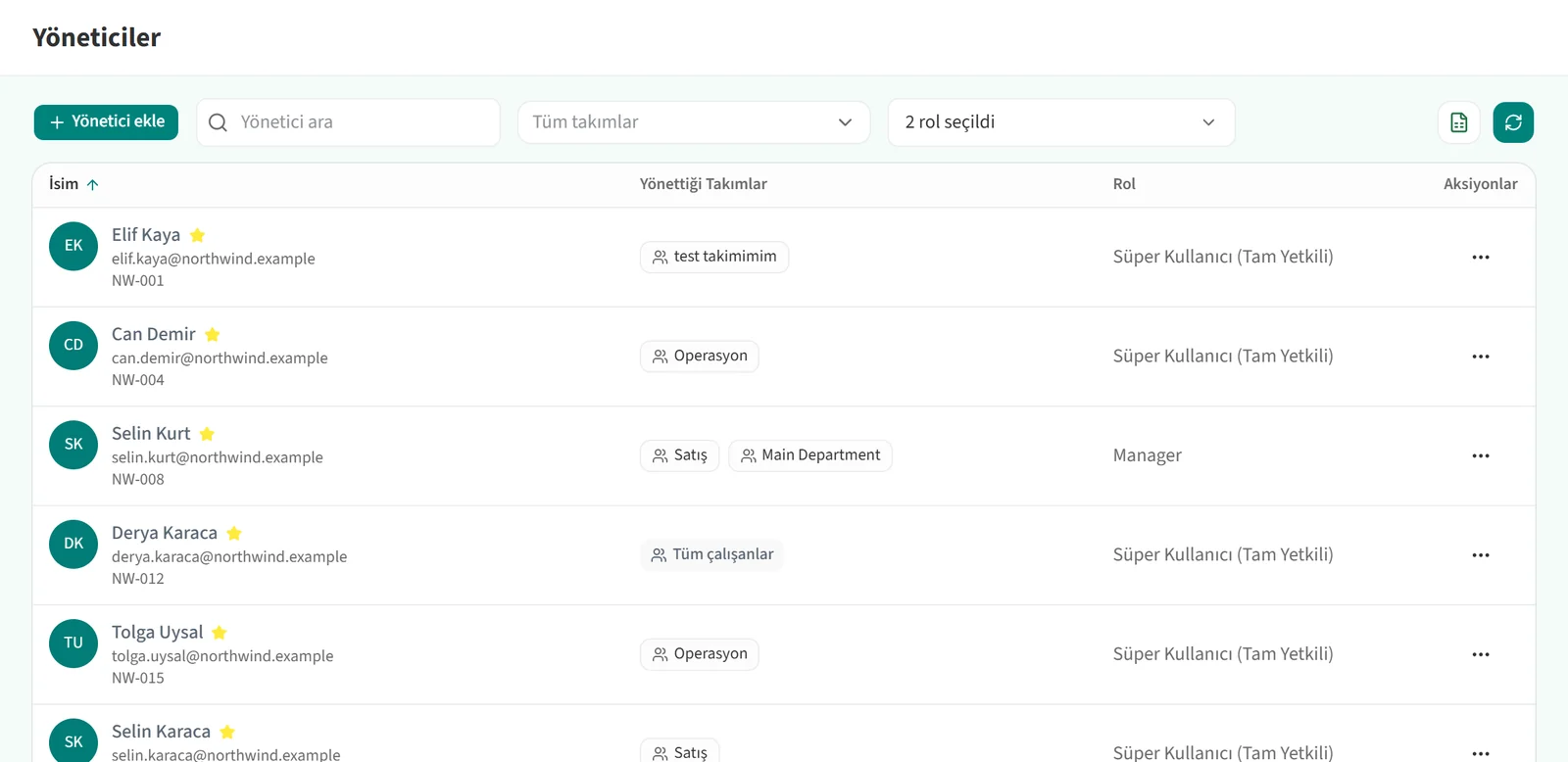Click the Rol column header
This screenshot has height=762, width=1568.
(1124, 184)
